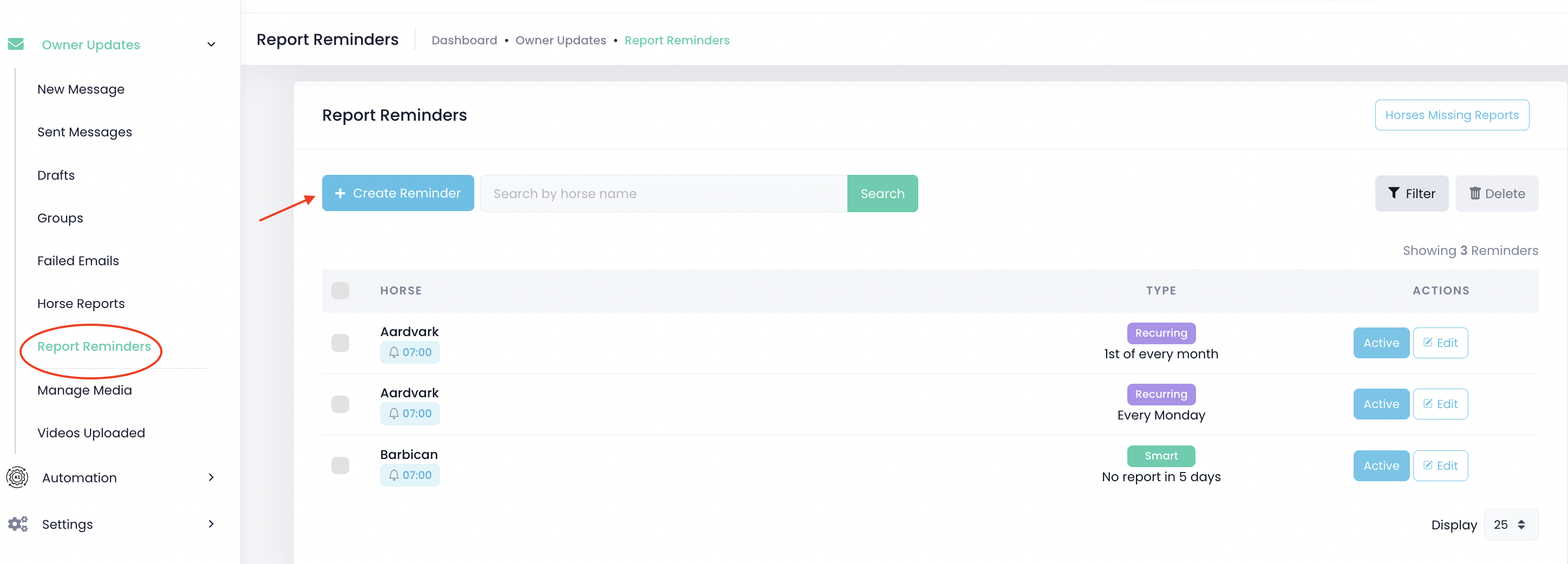The image size is (1568, 564).
Task: Collapse the Owner Updates menu chevron
Action: [x=211, y=44]
